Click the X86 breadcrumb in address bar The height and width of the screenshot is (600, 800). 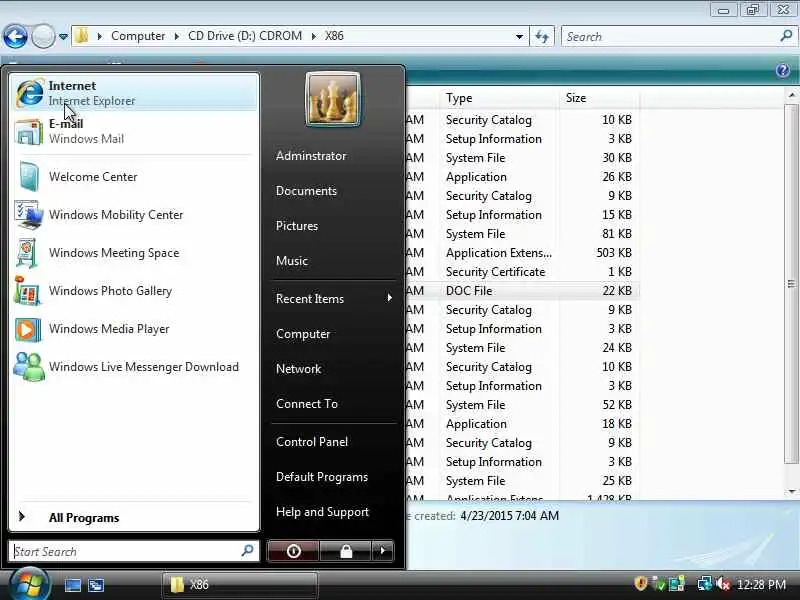pyautogui.click(x=334, y=36)
